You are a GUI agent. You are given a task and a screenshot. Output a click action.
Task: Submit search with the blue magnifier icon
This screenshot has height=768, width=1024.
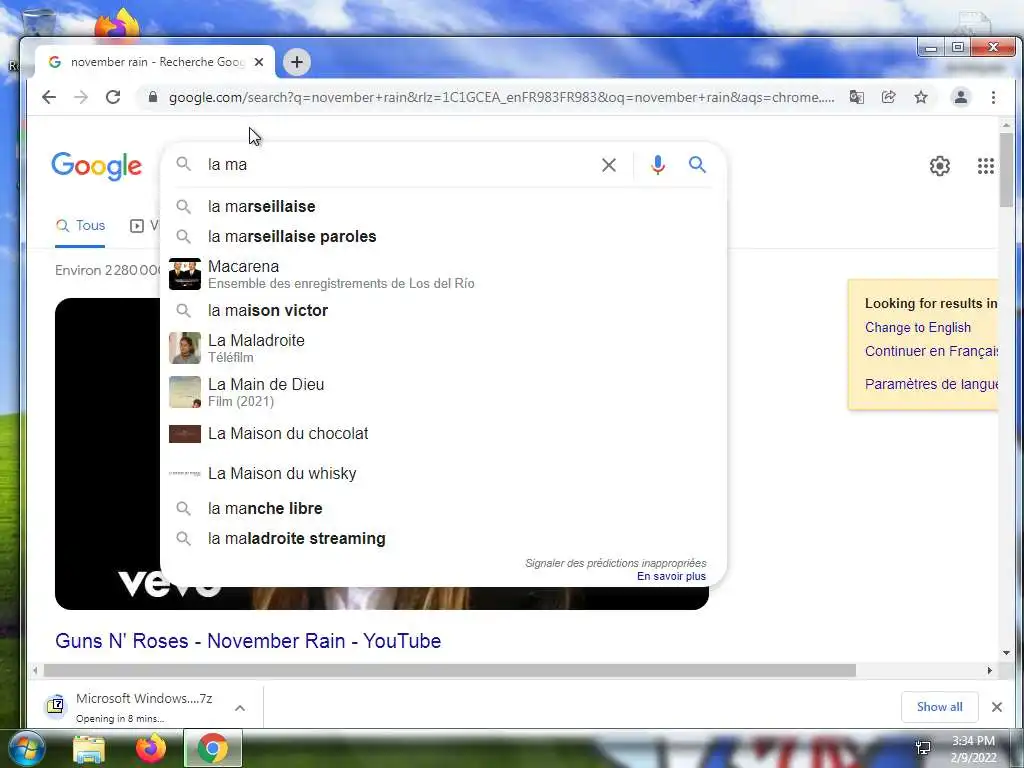[697, 165]
